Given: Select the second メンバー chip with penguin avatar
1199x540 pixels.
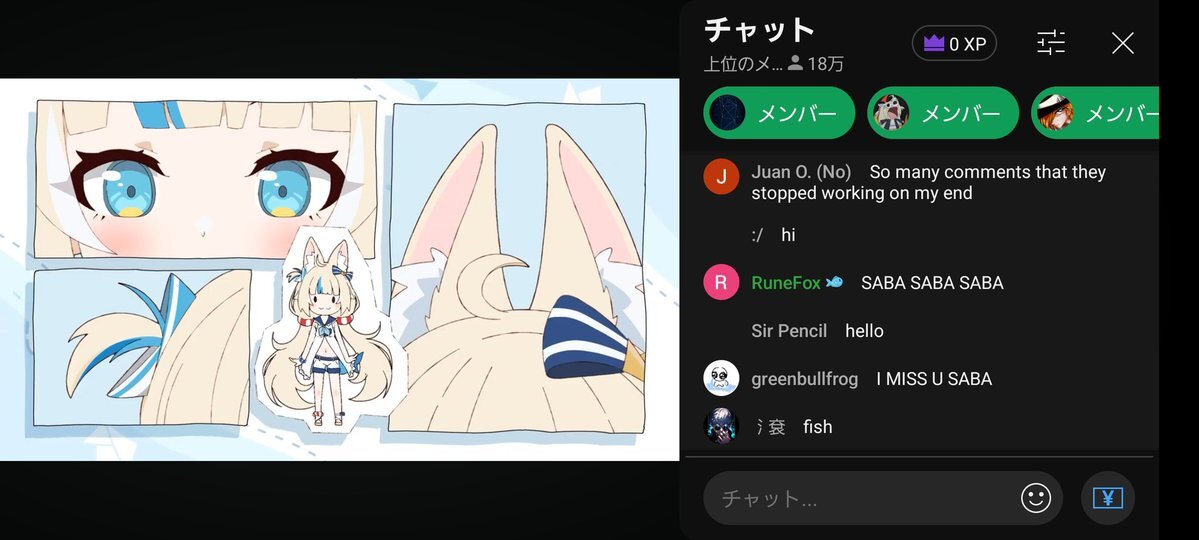Looking at the screenshot, I should 943,113.
